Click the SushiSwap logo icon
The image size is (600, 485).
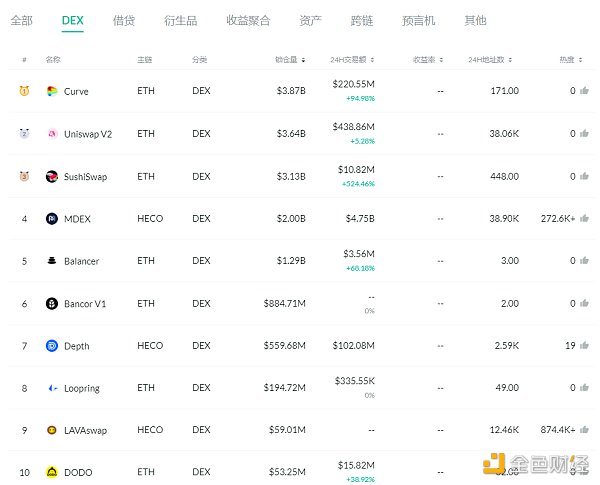click(x=51, y=176)
